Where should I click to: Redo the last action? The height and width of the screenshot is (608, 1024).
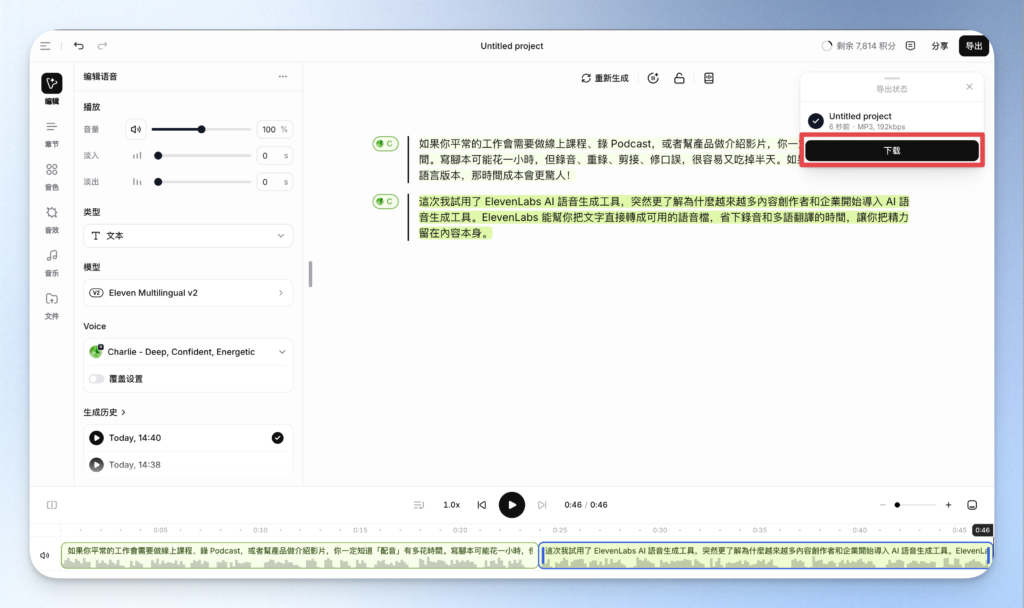pos(103,46)
